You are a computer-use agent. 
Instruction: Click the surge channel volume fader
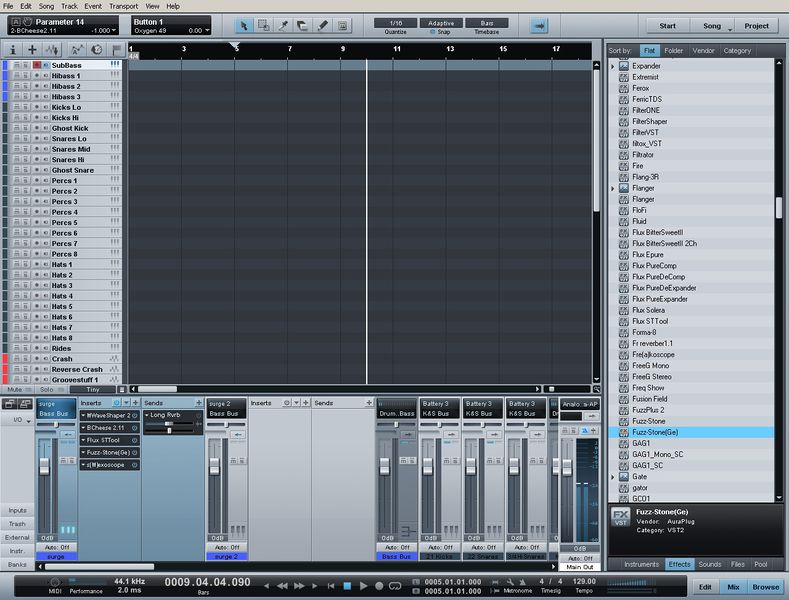pos(44,467)
